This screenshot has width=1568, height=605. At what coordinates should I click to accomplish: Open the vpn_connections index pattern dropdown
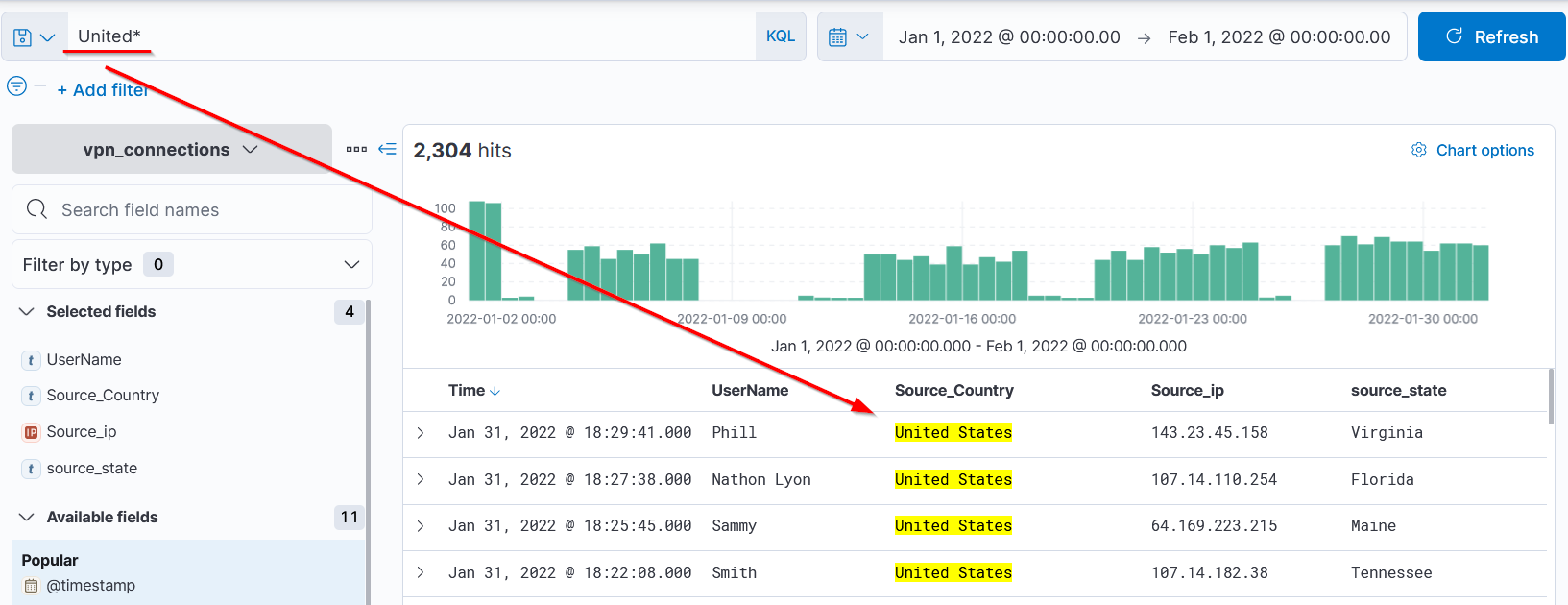[x=171, y=150]
